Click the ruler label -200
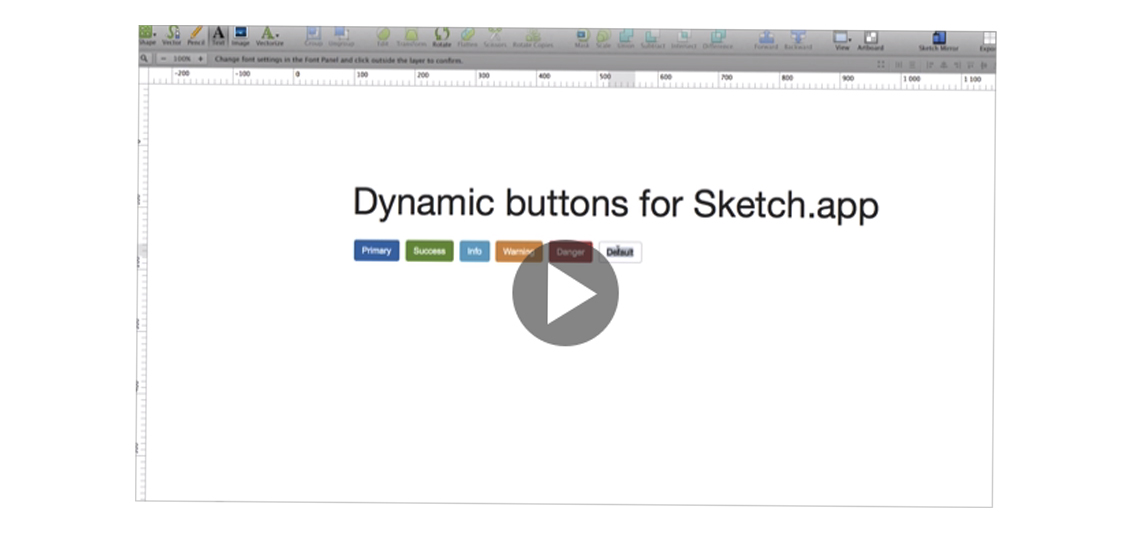The height and width of the screenshot is (533, 1131). coord(182,74)
